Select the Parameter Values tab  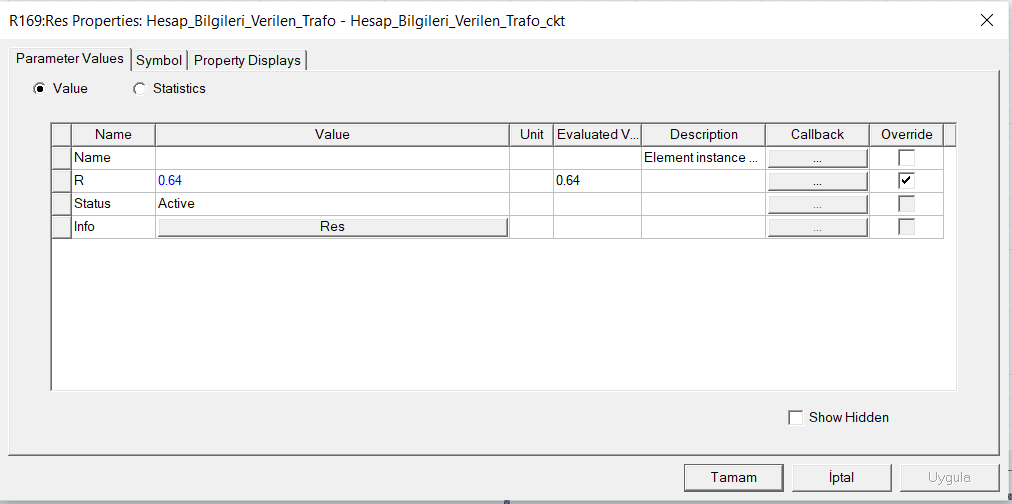[70, 59]
